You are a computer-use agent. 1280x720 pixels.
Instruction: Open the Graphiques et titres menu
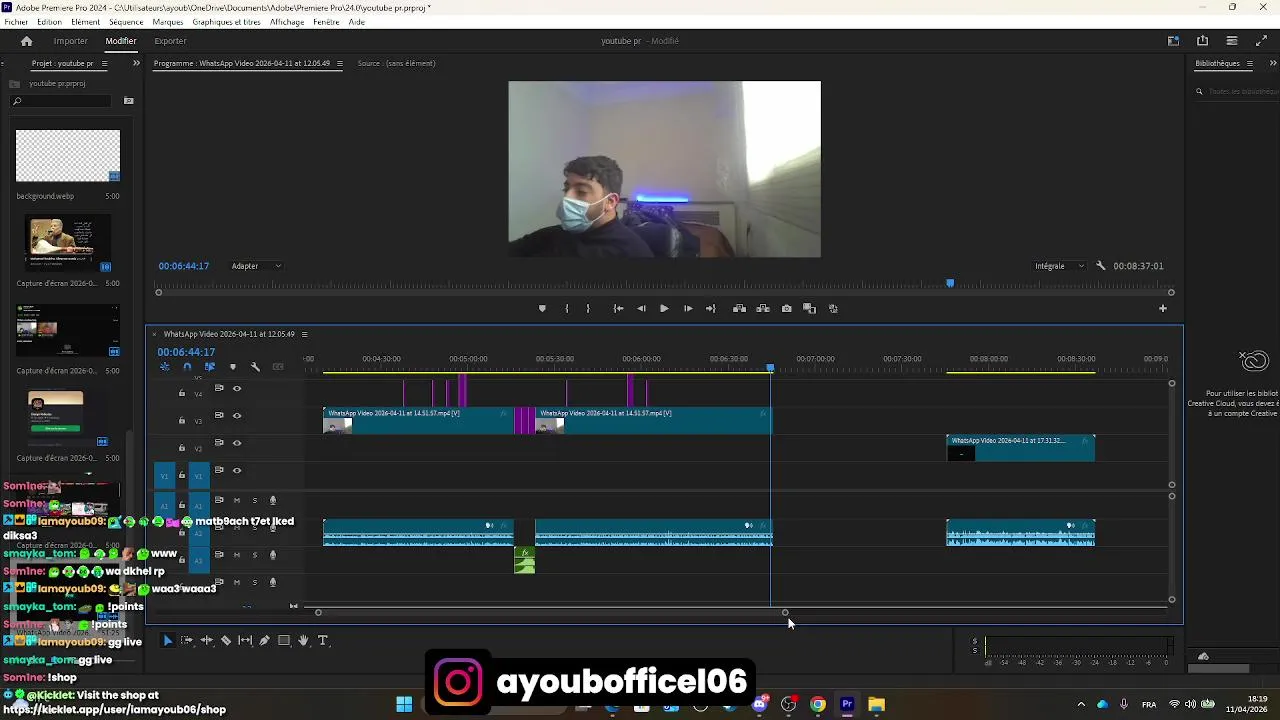pos(226,22)
